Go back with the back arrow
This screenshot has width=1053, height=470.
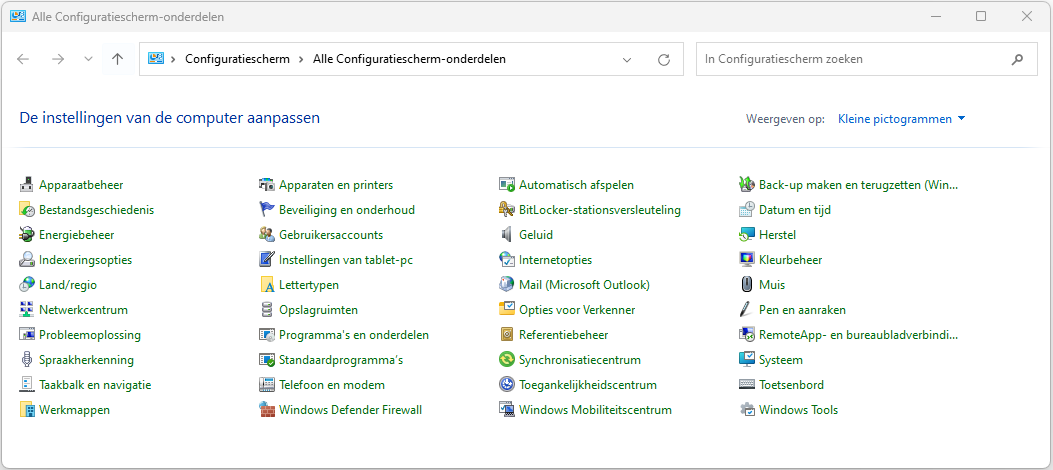click(x=24, y=59)
